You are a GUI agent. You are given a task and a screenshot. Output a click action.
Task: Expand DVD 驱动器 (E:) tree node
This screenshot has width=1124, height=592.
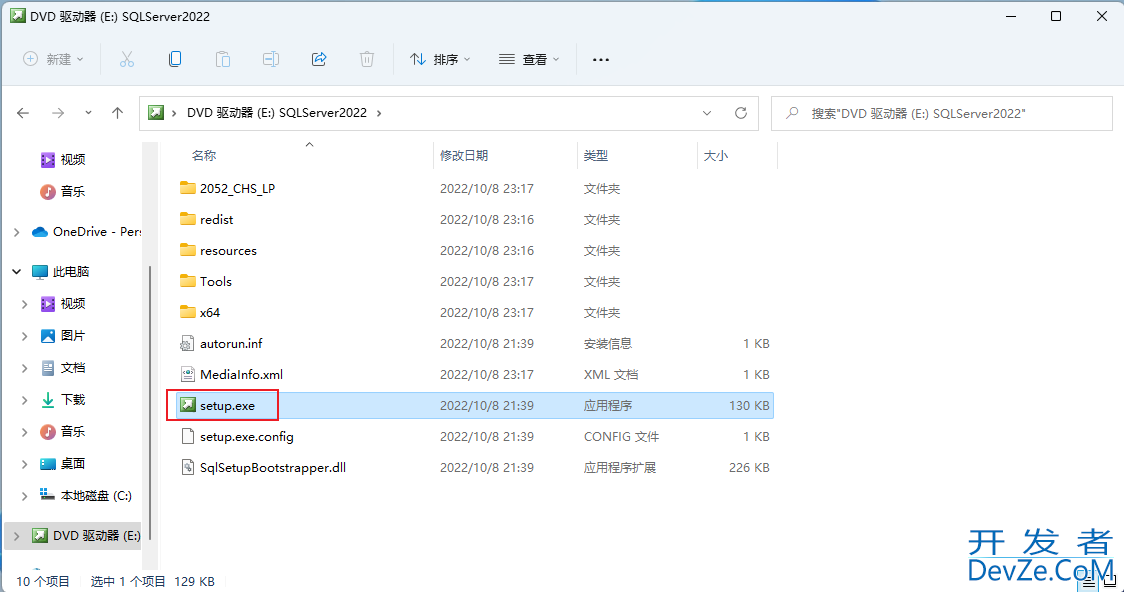tap(16, 536)
